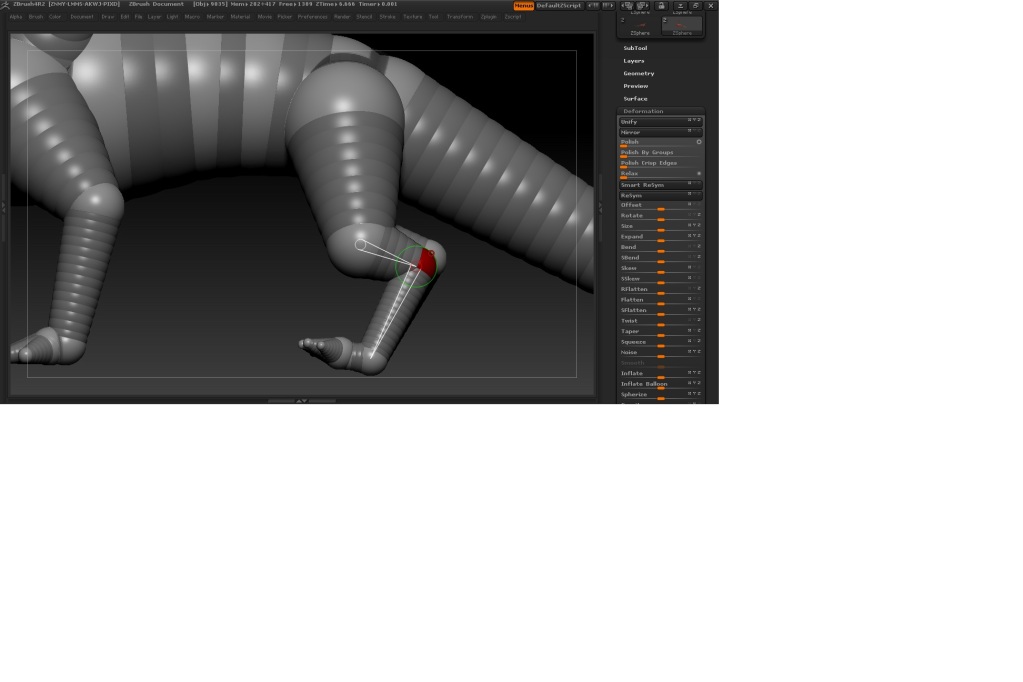Expand the Geometry sub-palette

point(639,74)
